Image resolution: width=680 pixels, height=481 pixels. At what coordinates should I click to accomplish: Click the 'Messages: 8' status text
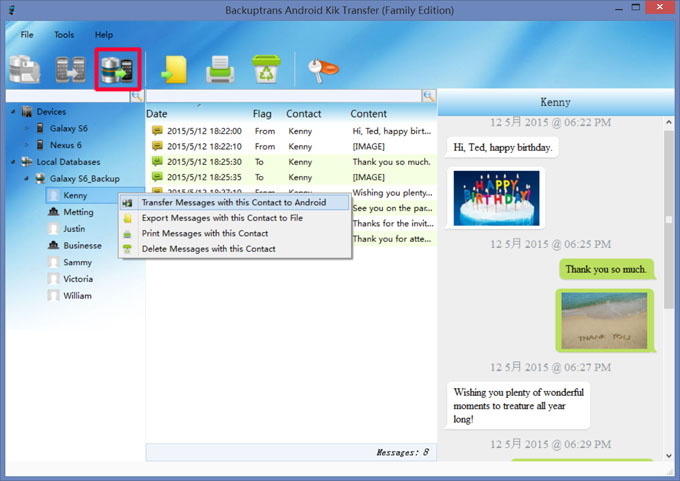pos(402,452)
